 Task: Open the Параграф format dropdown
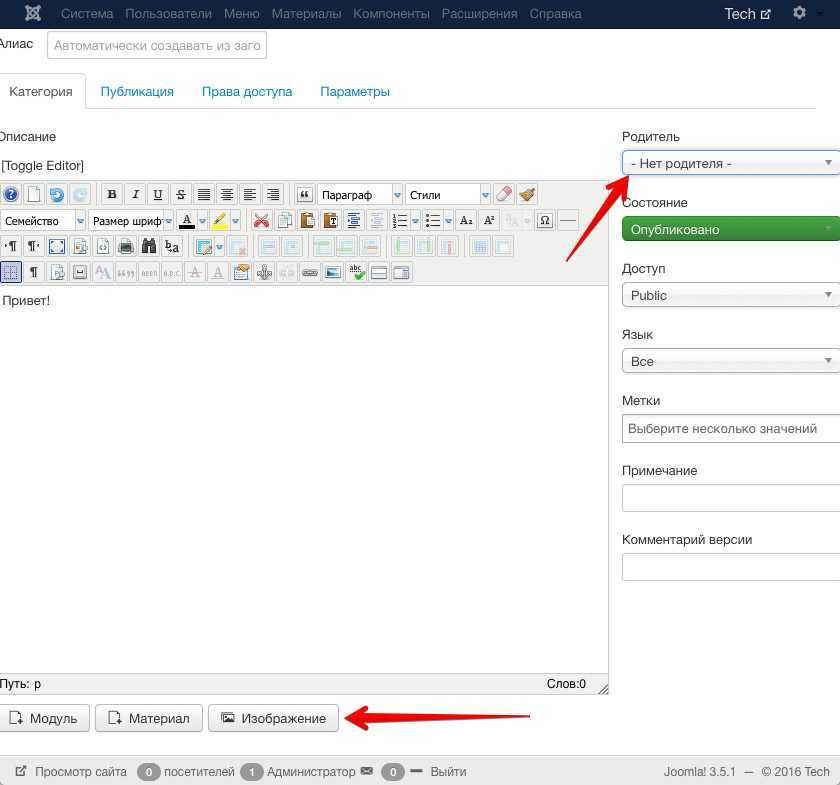point(359,195)
